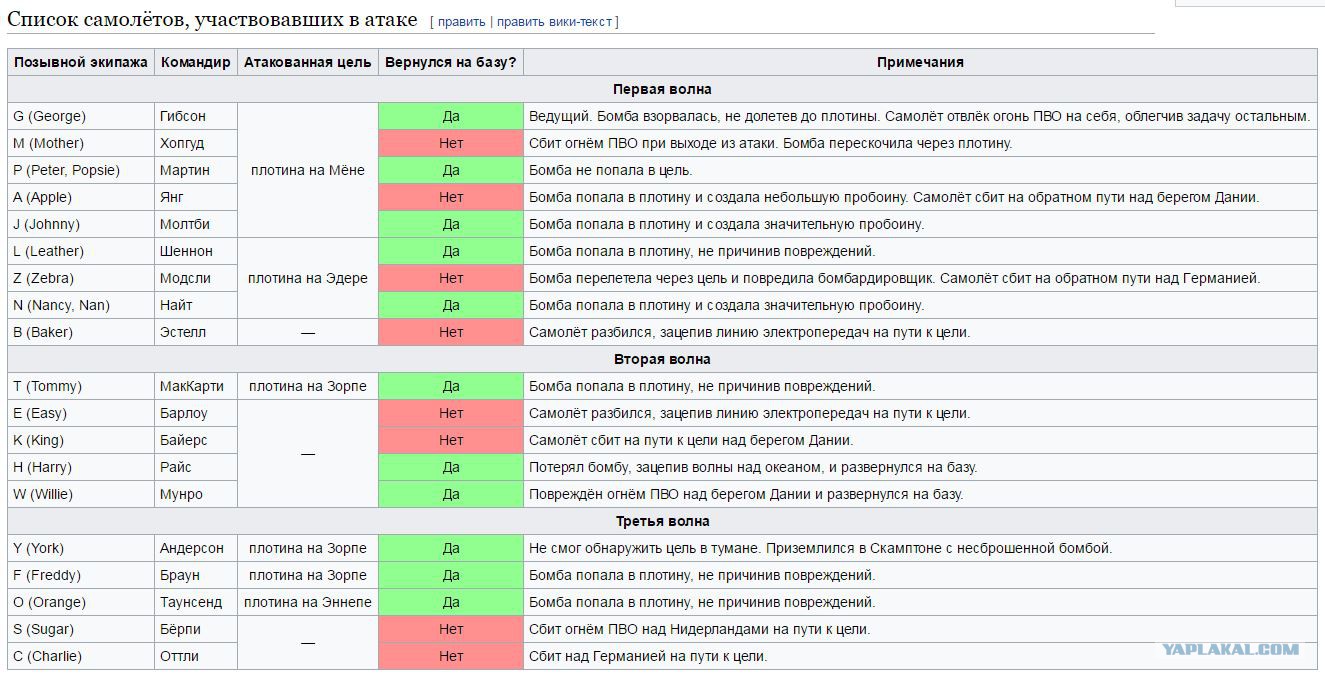1325x679 pixels.
Task: Click the "G (George)" callsign cell
Action: pyautogui.click(x=81, y=116)
